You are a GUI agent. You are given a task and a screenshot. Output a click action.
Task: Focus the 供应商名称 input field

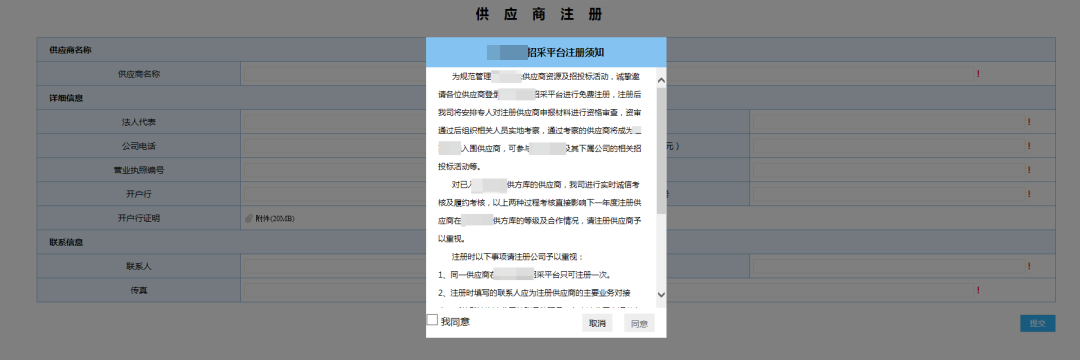[609, 74]
